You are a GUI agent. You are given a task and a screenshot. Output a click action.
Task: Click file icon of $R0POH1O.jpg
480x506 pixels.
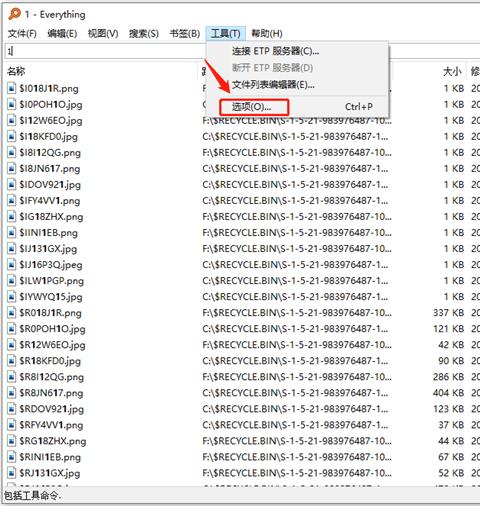tap(12, 329)
